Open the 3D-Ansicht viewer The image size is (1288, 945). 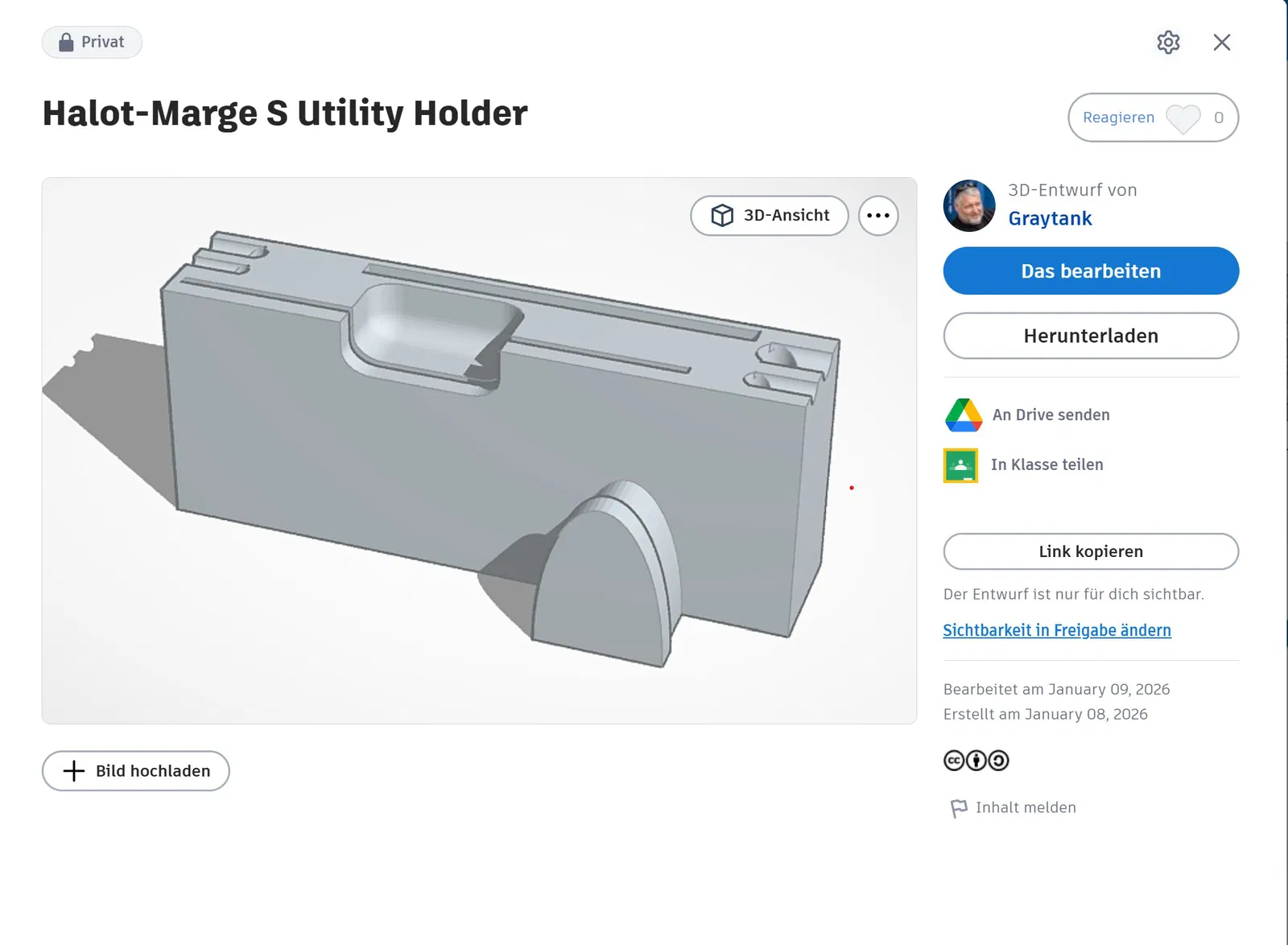coord(770,216)
